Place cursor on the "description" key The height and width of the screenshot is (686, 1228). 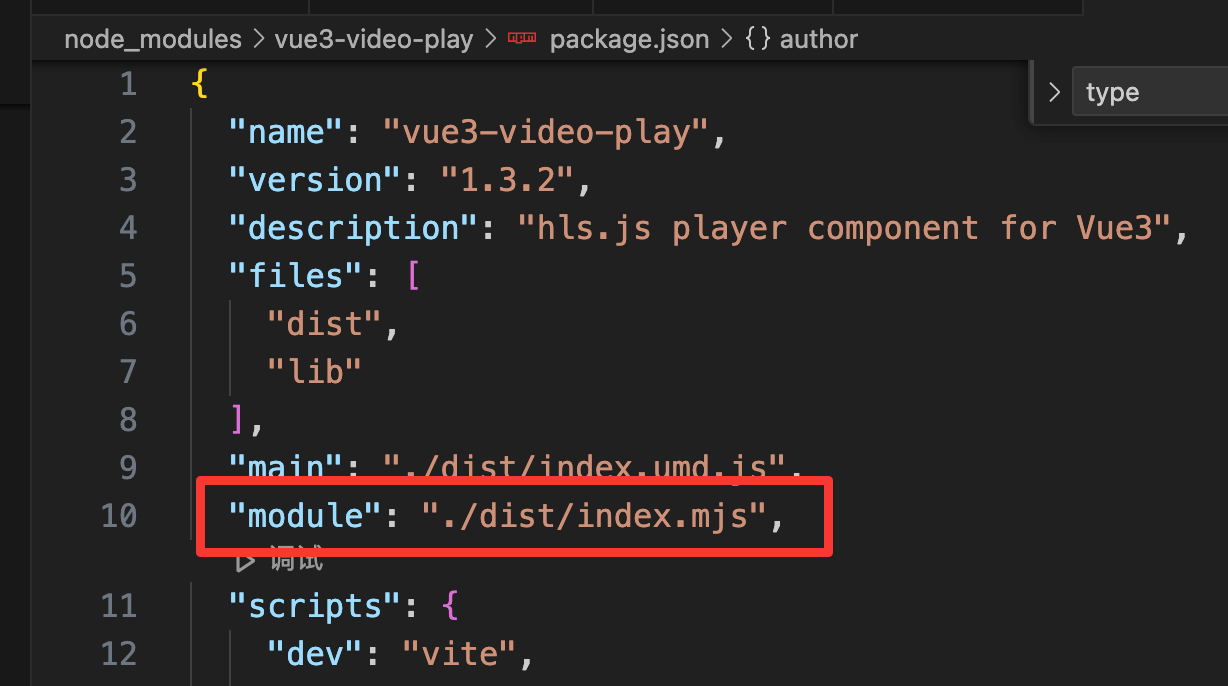[354, 228]
